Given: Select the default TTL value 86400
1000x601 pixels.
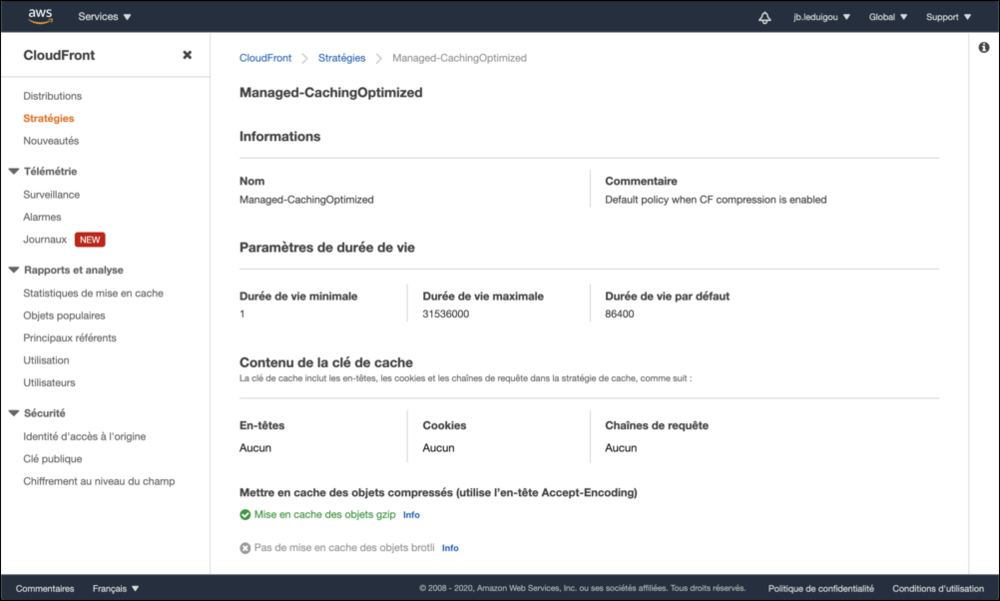Looking at the screenshot, I should pos(619,314).
